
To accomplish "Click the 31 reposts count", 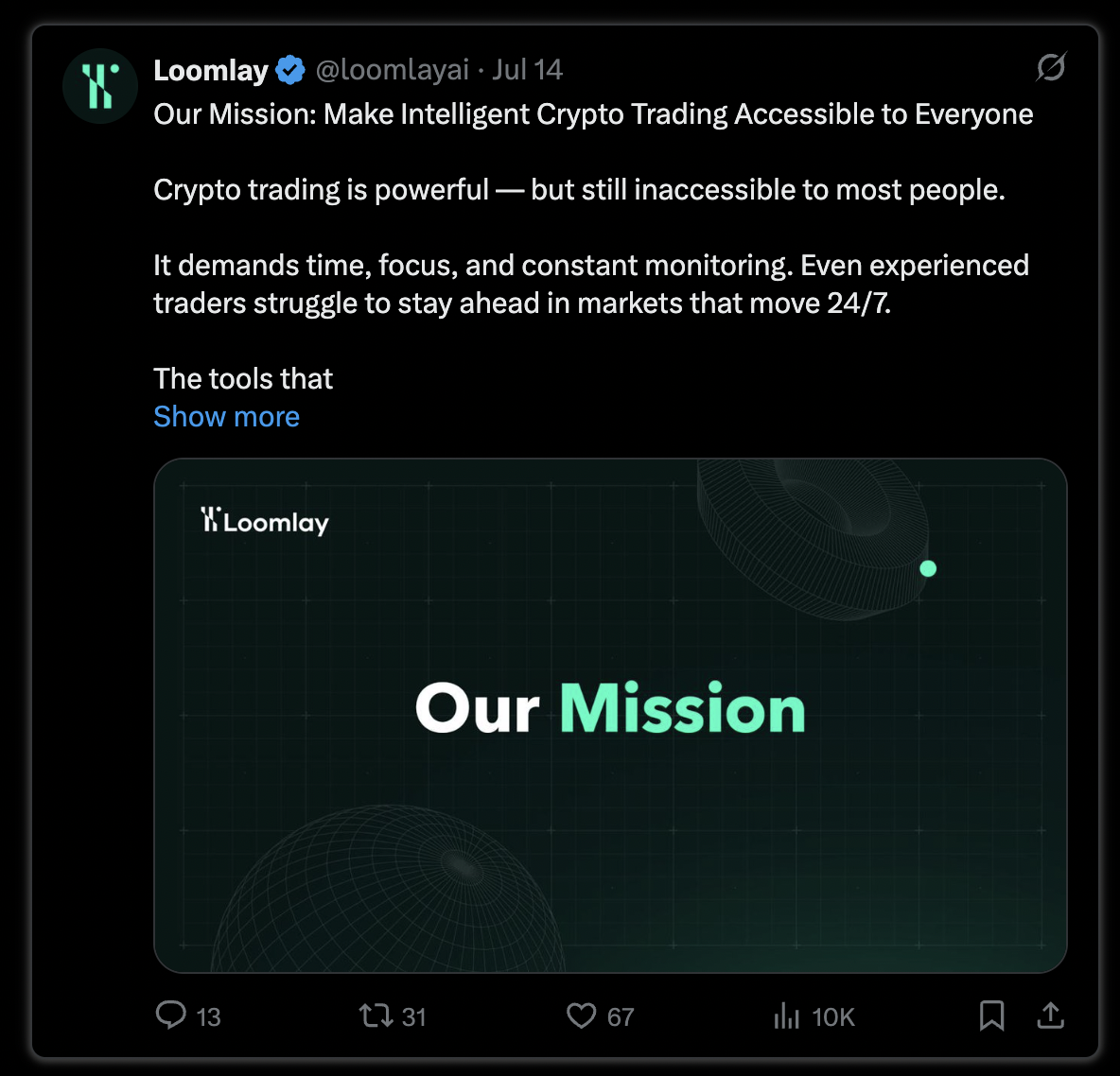I will [414, 1016].
